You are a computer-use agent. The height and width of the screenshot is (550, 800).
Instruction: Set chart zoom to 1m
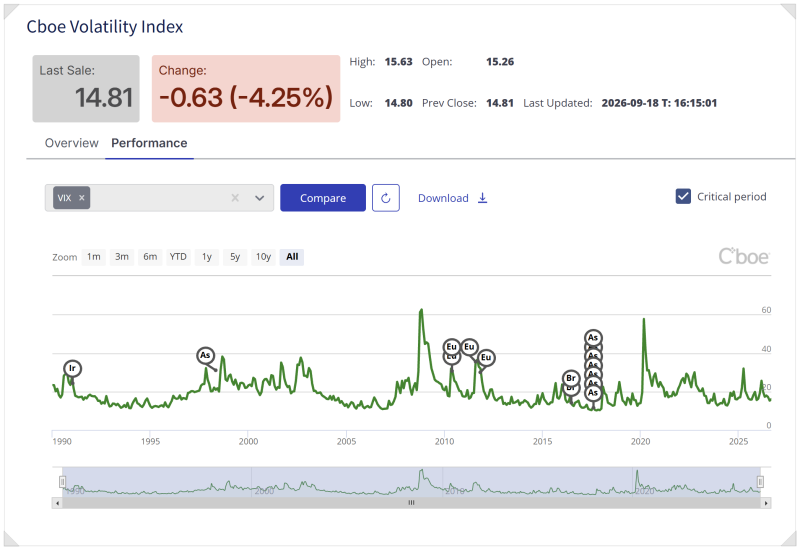[x=93, y=257]
